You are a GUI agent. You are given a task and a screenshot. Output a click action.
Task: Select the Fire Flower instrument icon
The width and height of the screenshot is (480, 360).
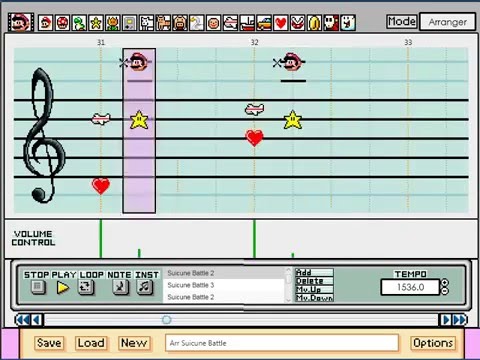(x=112, y=23)
